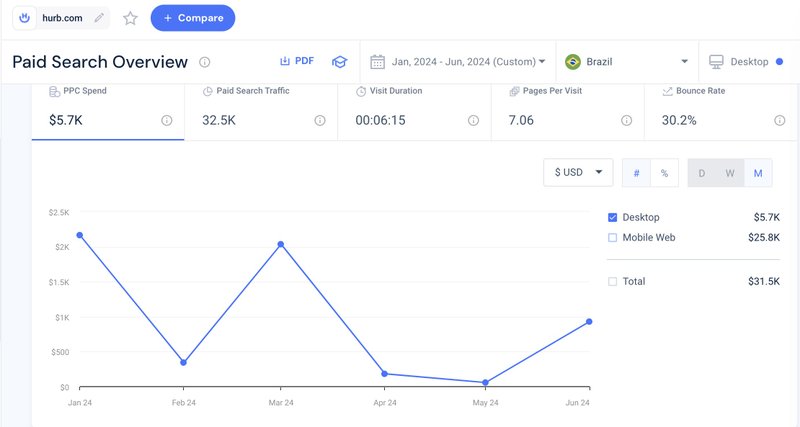Click the hurb.com site favicon
Image resolution: width=800 pixels, height=427 pixels.
click(x=24, y=18)
